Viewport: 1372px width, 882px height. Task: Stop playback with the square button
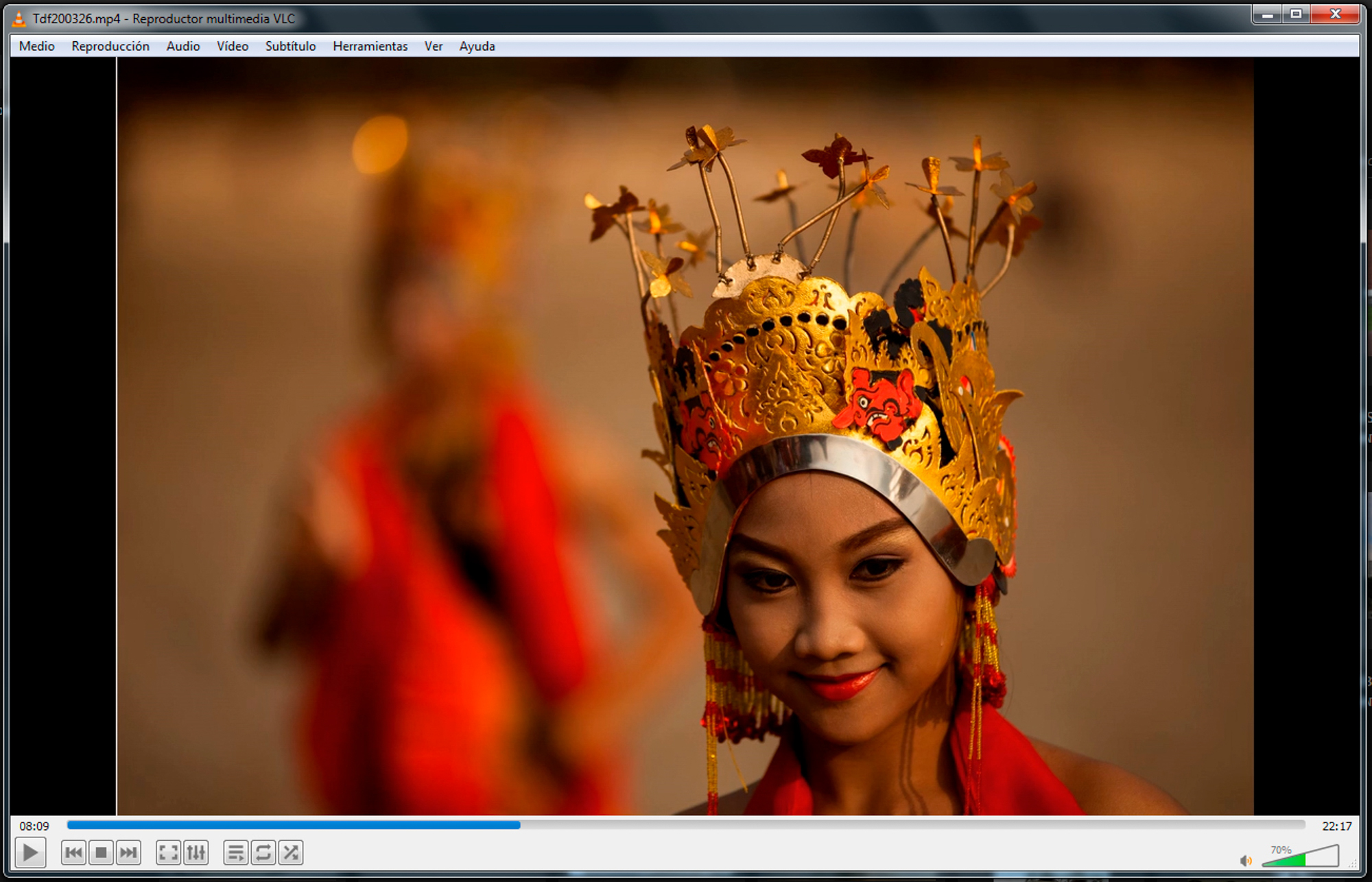(101, 853)
